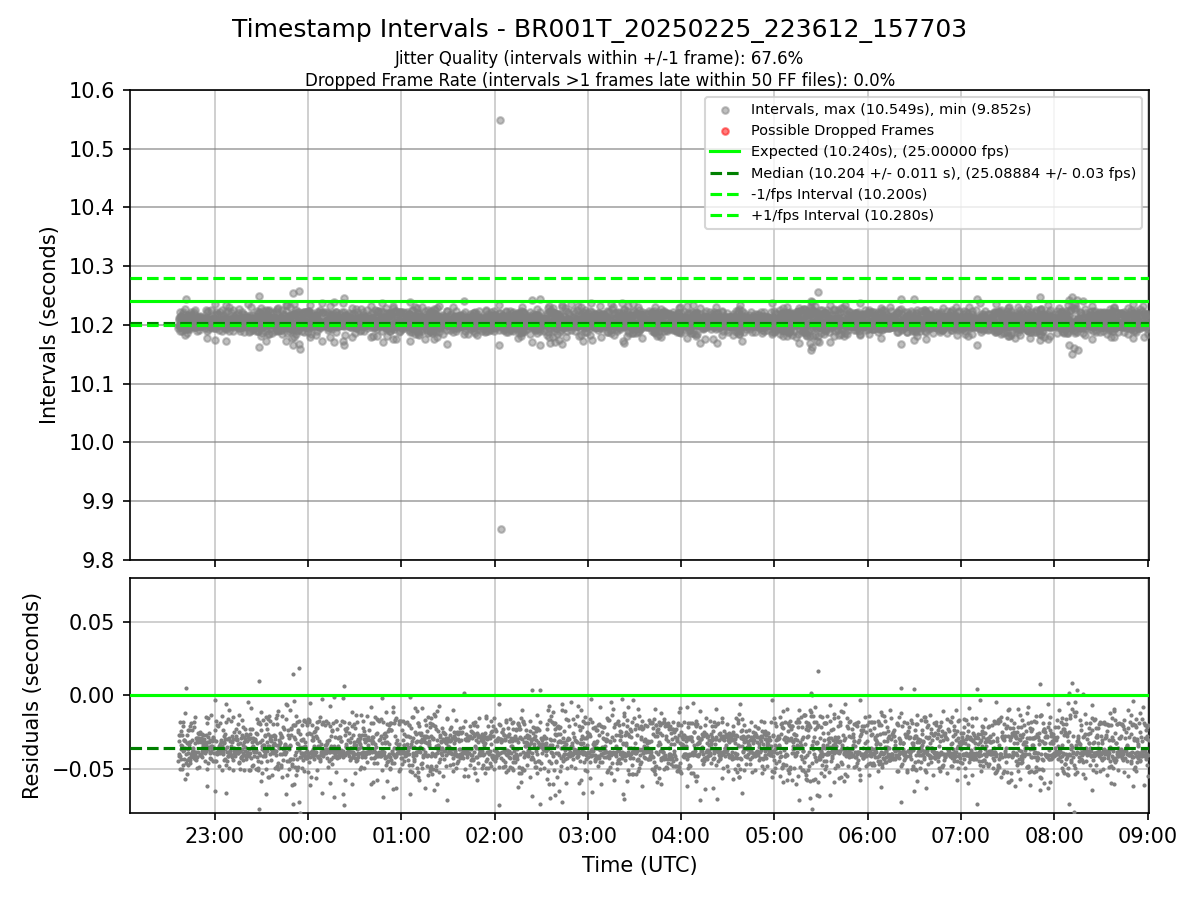
Task: Click the y-axis label 'Intervals (seconds)'
Action: tap(48, 325)
